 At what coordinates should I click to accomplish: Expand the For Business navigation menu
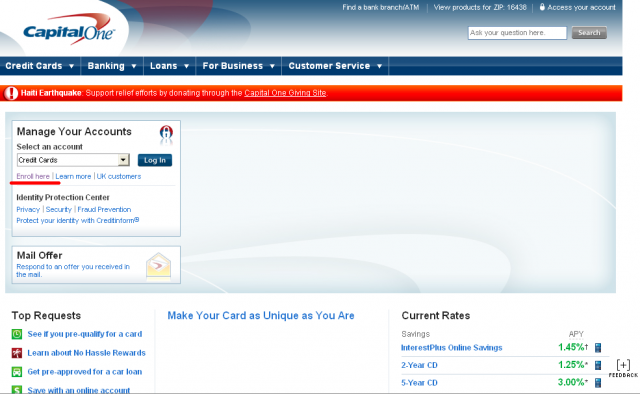pos(238,66)
